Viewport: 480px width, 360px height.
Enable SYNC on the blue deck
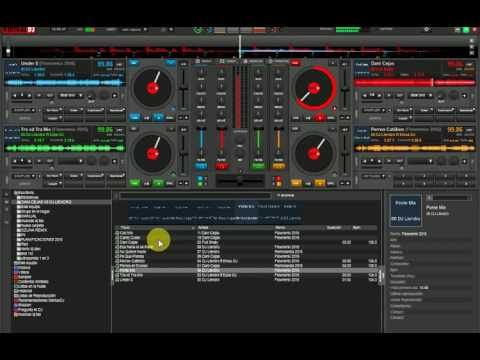tap(170, 117)
